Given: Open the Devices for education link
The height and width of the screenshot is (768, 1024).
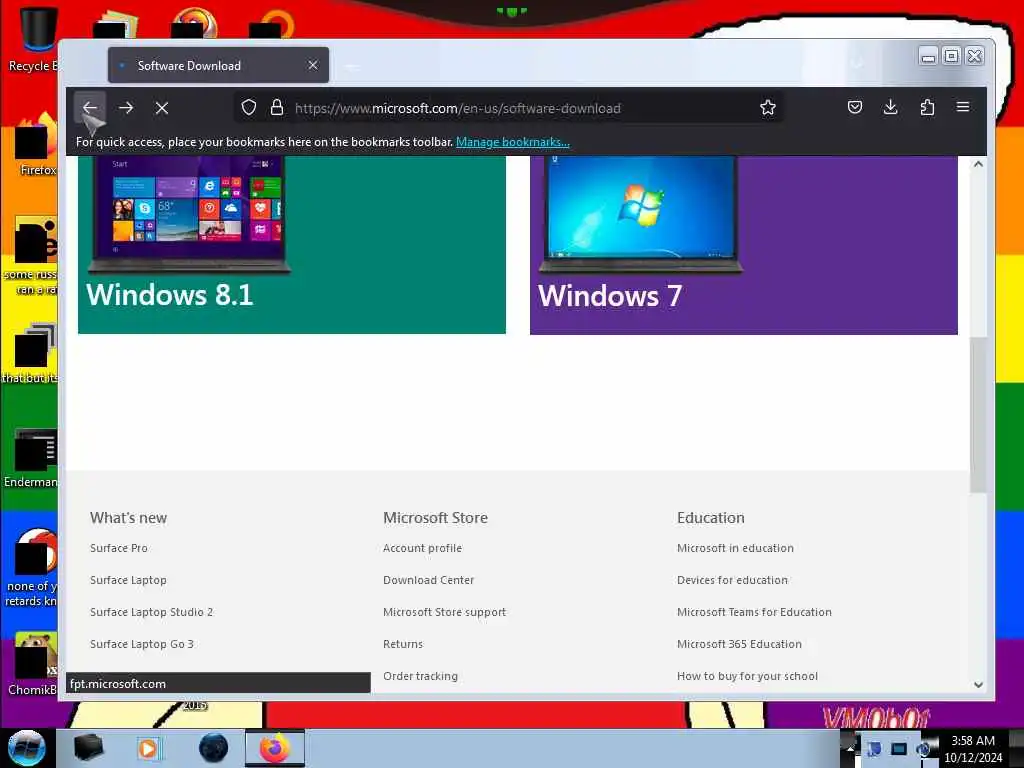Looking at the screenshot, I should point(733,580).
